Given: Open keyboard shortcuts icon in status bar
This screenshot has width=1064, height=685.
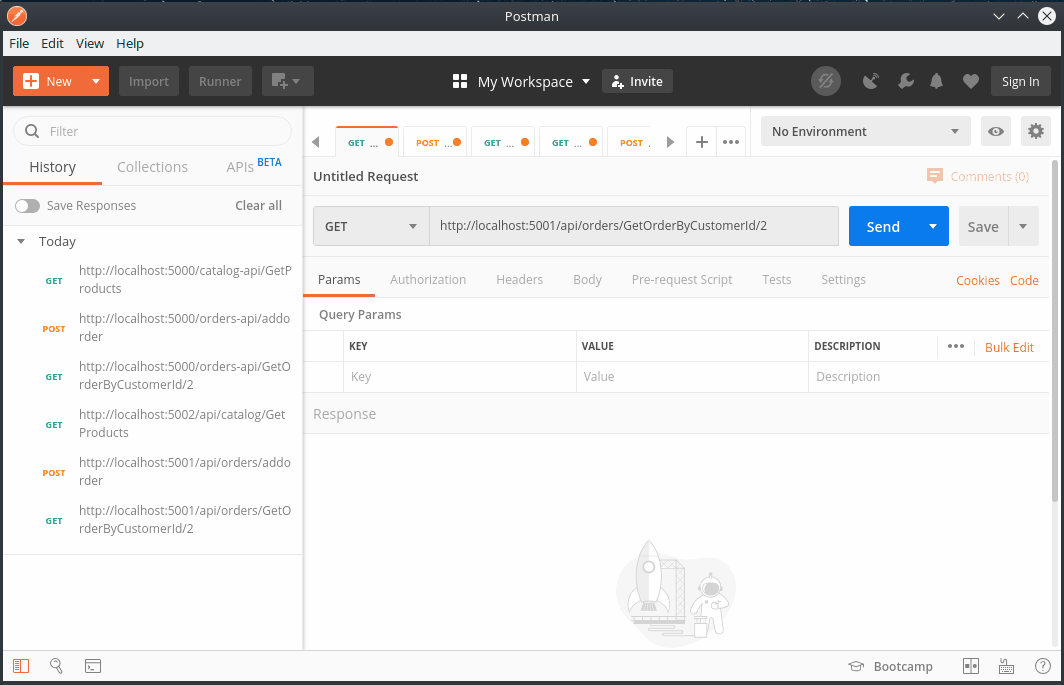Looking at the screenshot, I should 1006,666.
